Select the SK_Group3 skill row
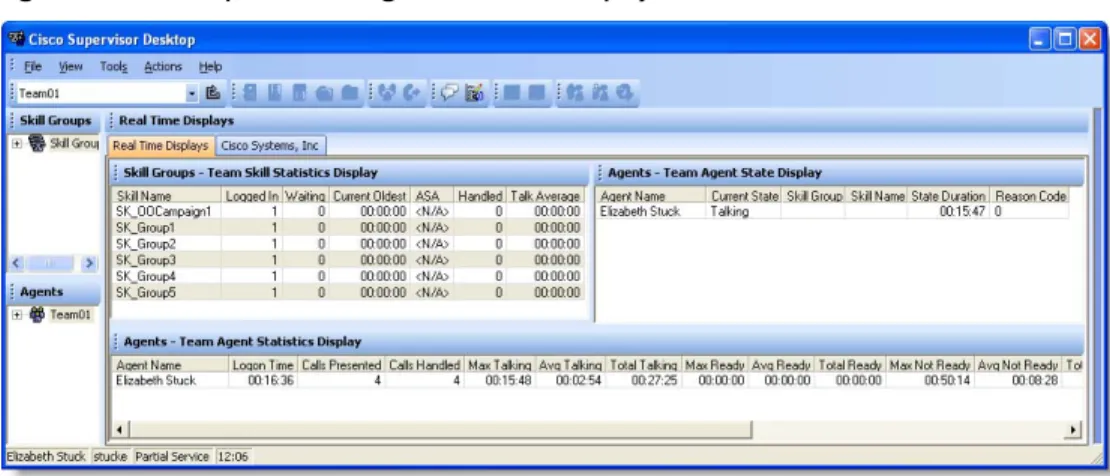Viewport: 1110px width, 476px height. click(x=349, y=260)
